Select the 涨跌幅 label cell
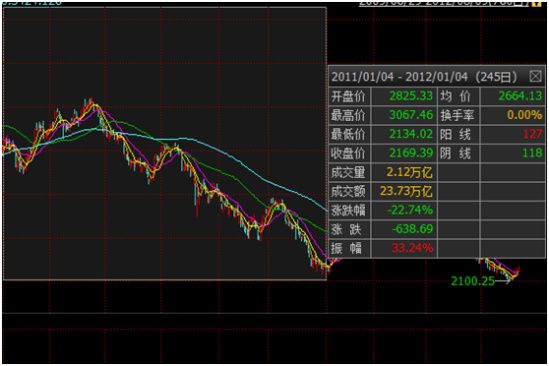 tap(348, 210)
